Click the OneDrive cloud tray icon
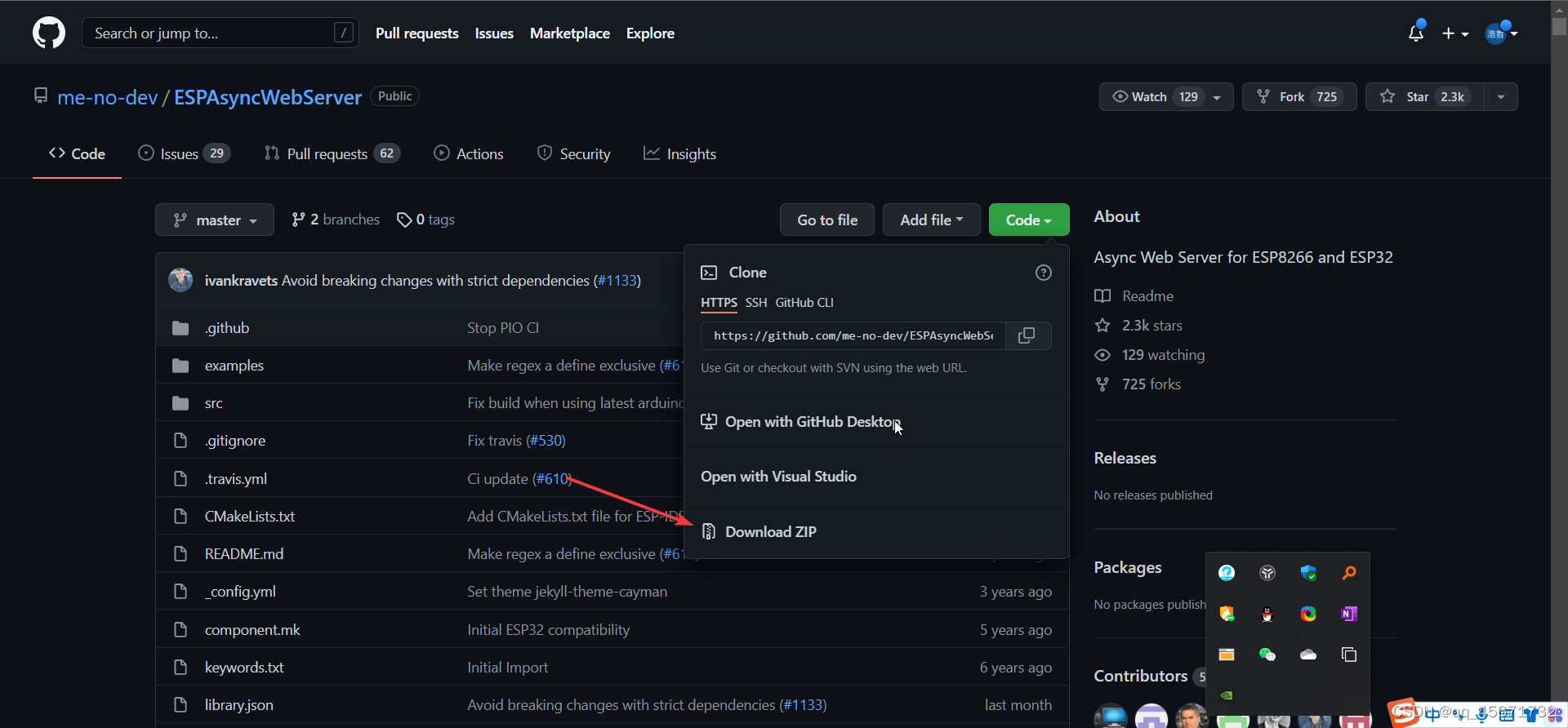Viewport: 1568px width, 728px height. point(1308,655)
